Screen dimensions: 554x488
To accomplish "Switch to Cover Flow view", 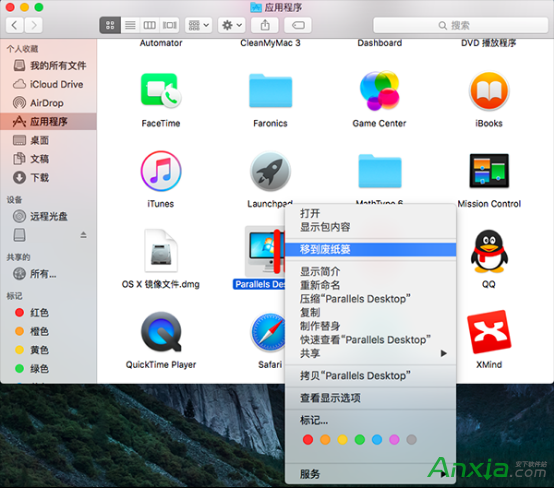I will pos(170,25).
